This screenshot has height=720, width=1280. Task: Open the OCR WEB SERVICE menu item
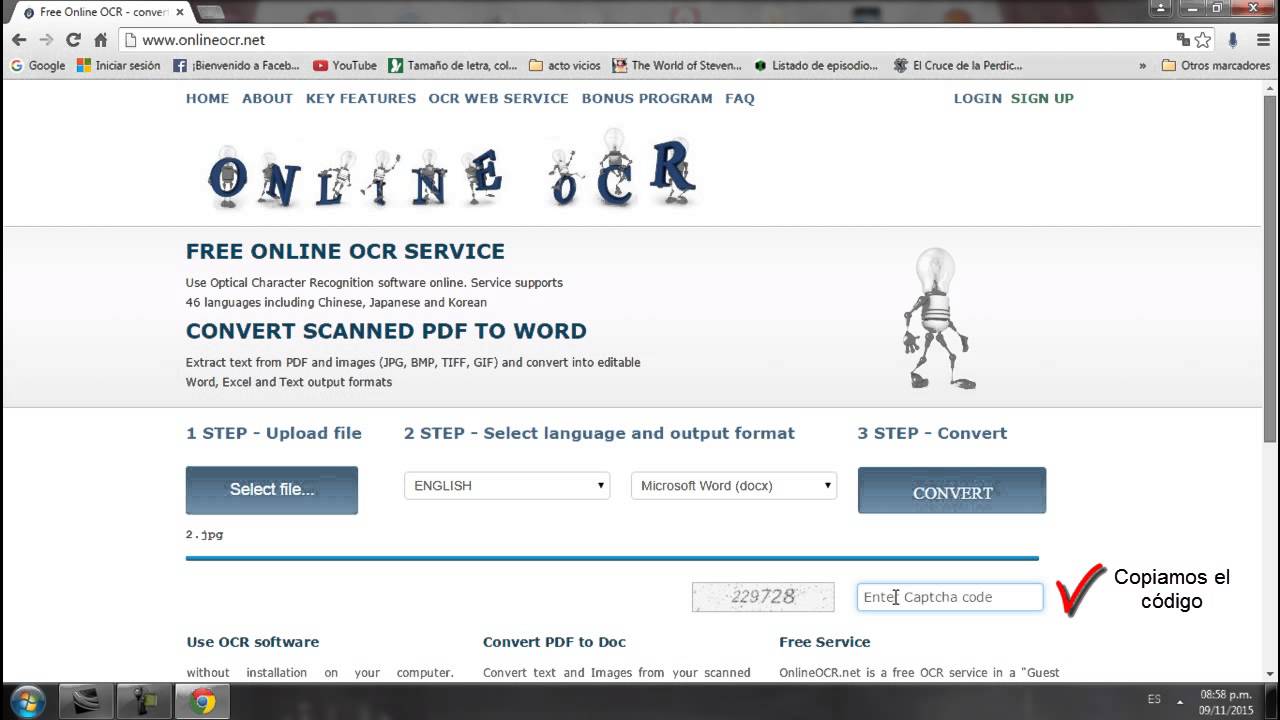[498, 98]
